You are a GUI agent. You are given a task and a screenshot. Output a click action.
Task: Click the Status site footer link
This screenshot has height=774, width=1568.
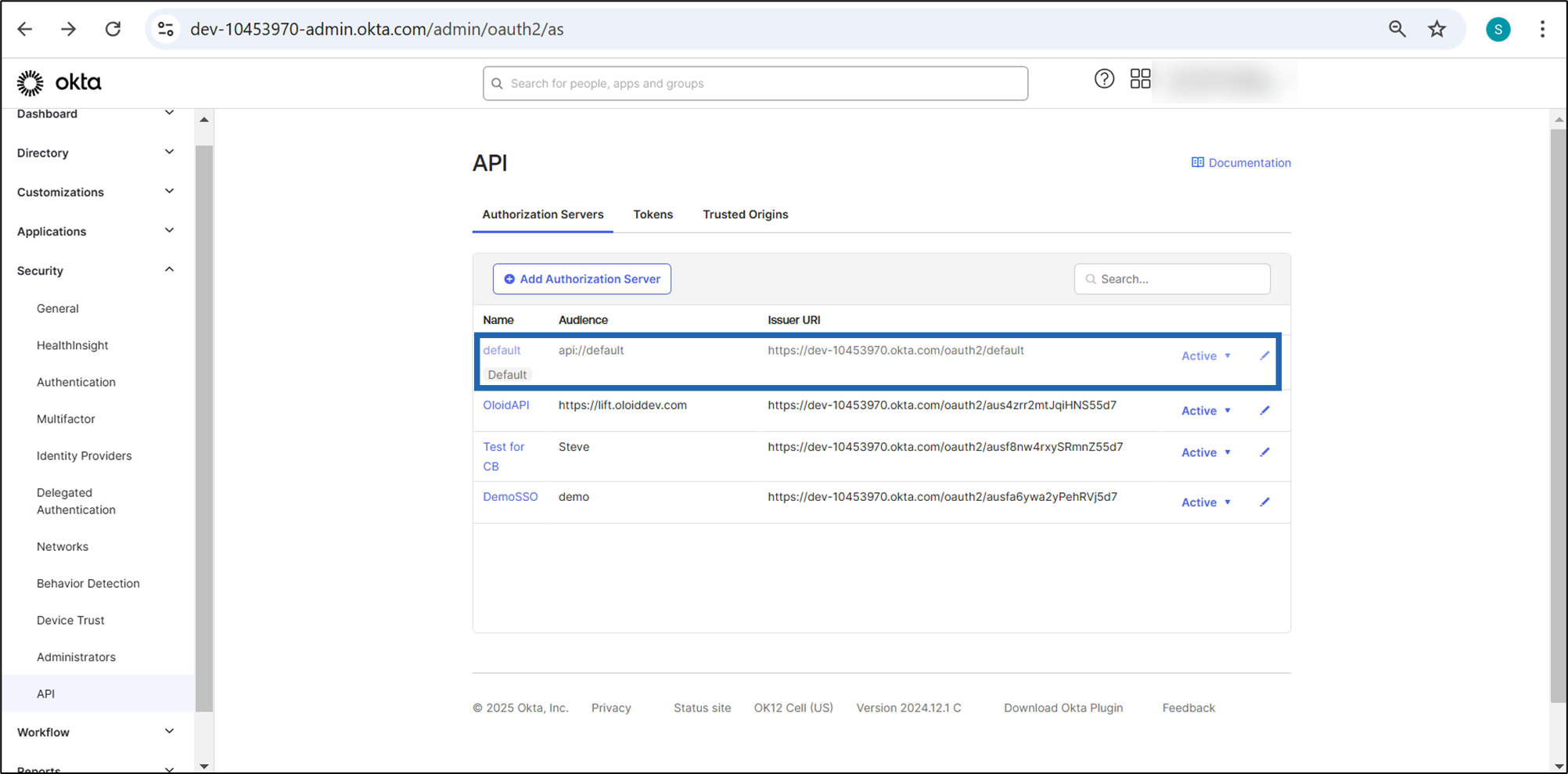(702, 707)
